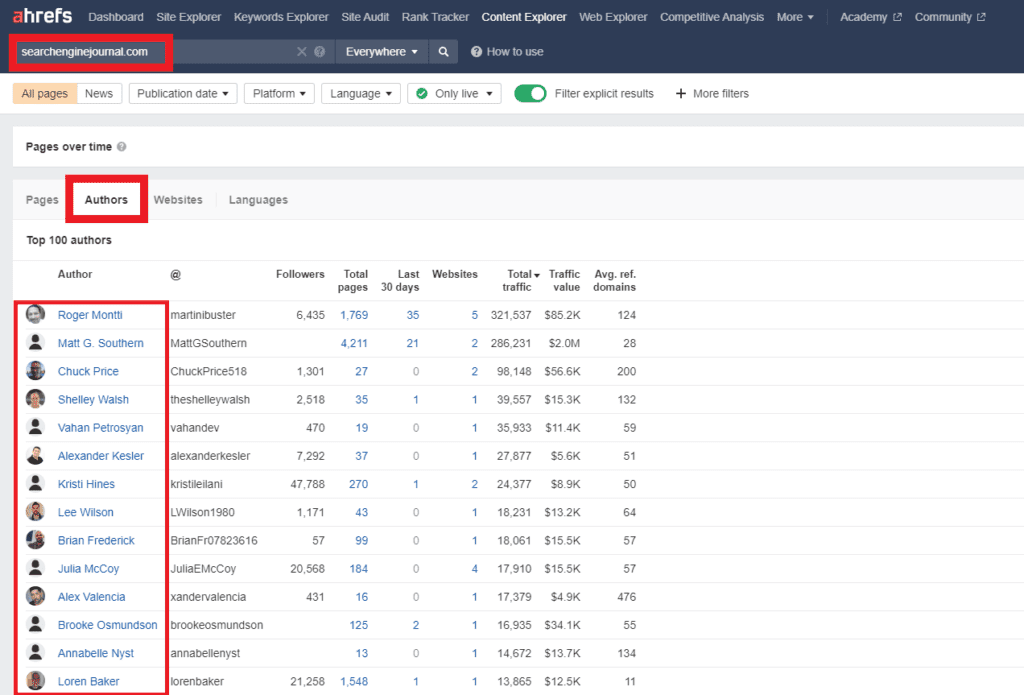The image size is (1024, 695).
Task: Open the Everywhere search scope dropdown
Action: pyautogui.click(x=381, y=52)
